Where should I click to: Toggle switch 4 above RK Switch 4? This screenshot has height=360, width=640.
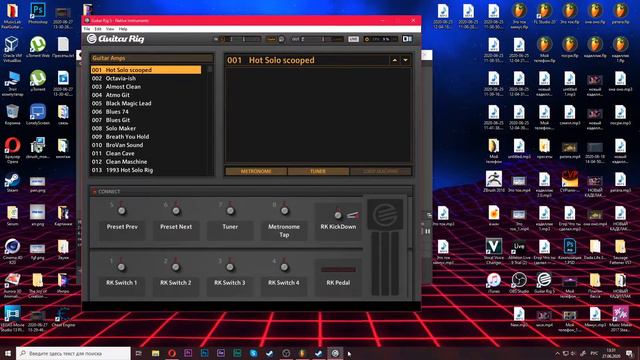[x=284, y=267]
